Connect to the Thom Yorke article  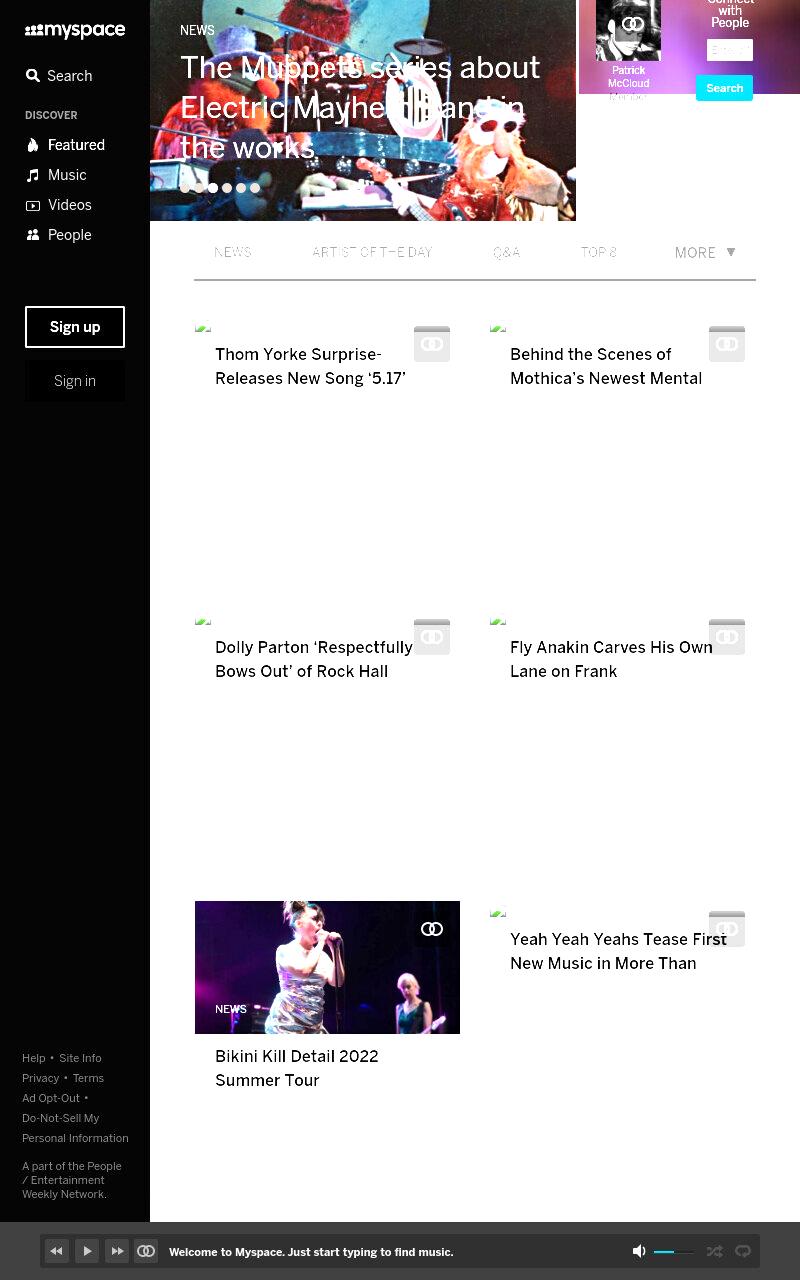[x=432, y=344]
